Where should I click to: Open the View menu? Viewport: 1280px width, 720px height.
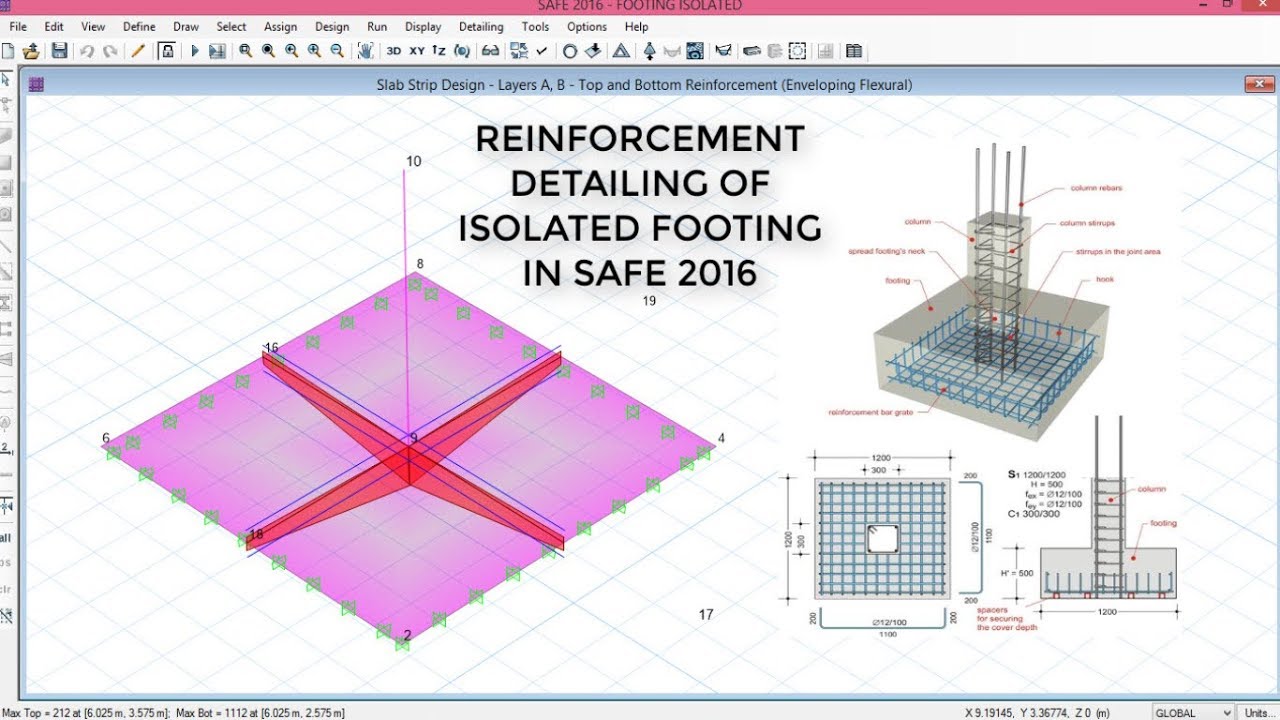(93, 27)
